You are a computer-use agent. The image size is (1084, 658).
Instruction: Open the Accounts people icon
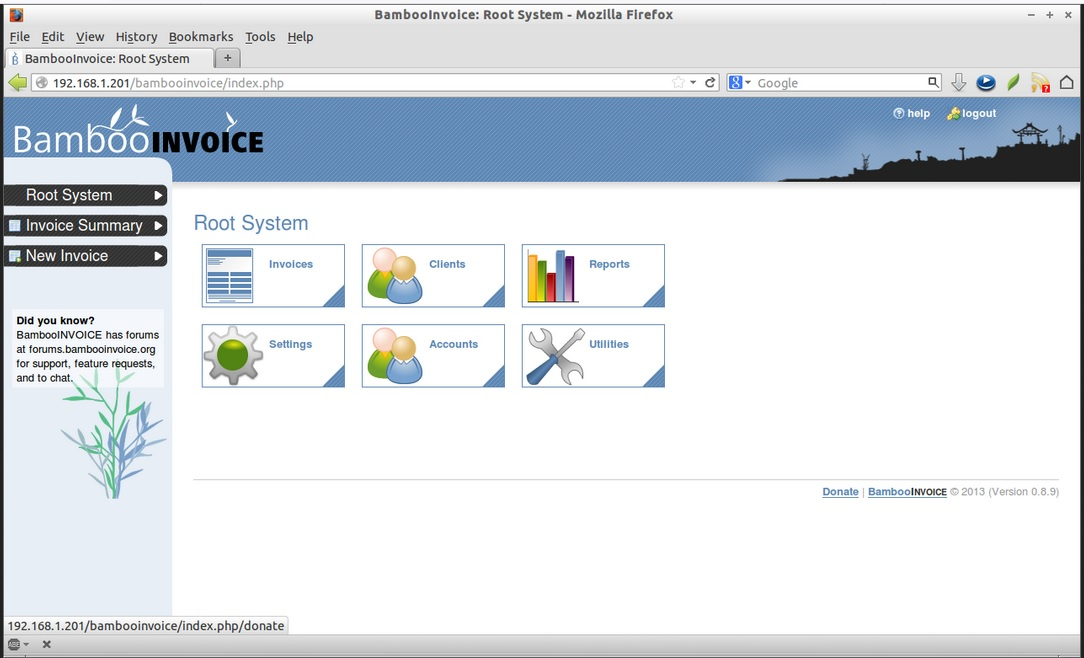click(x=395, y=355)
